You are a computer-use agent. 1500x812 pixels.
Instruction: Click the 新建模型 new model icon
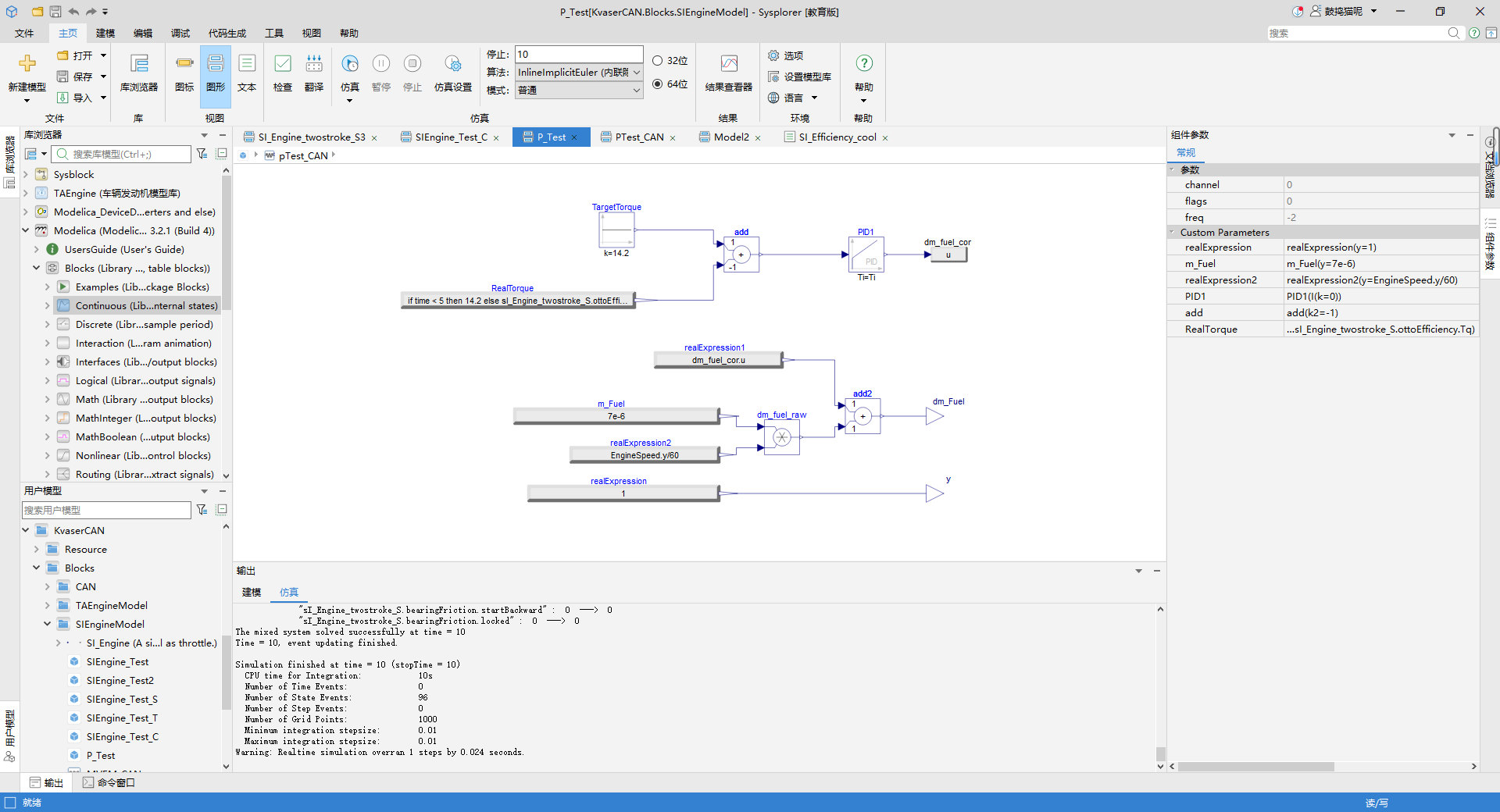coord(27,63)
